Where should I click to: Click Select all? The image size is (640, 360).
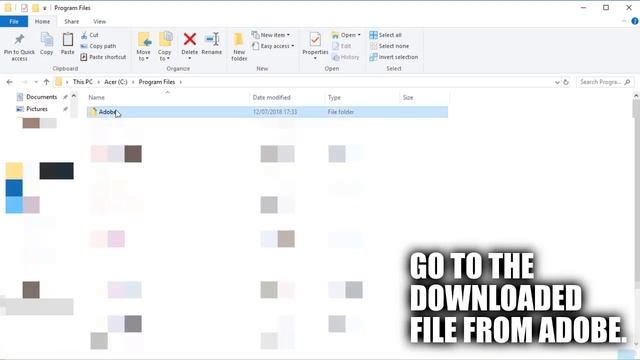click(385, 35)
